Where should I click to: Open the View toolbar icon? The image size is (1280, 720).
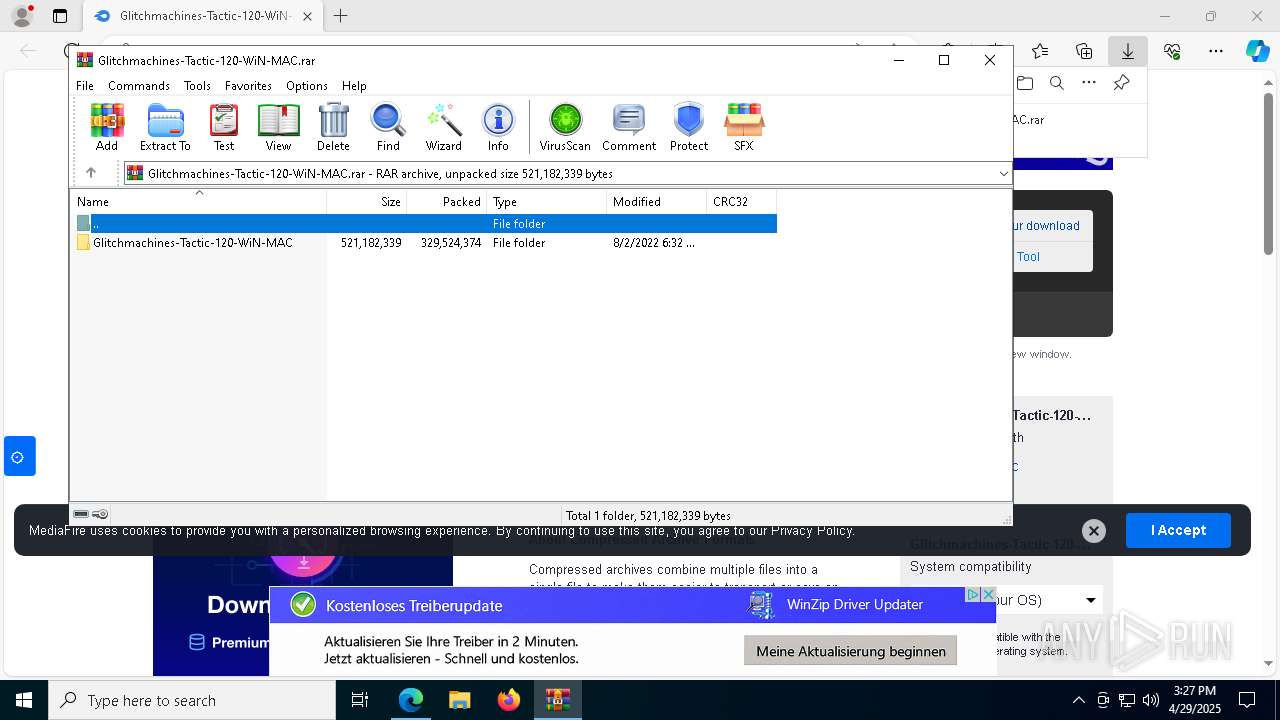click(278, 127)
